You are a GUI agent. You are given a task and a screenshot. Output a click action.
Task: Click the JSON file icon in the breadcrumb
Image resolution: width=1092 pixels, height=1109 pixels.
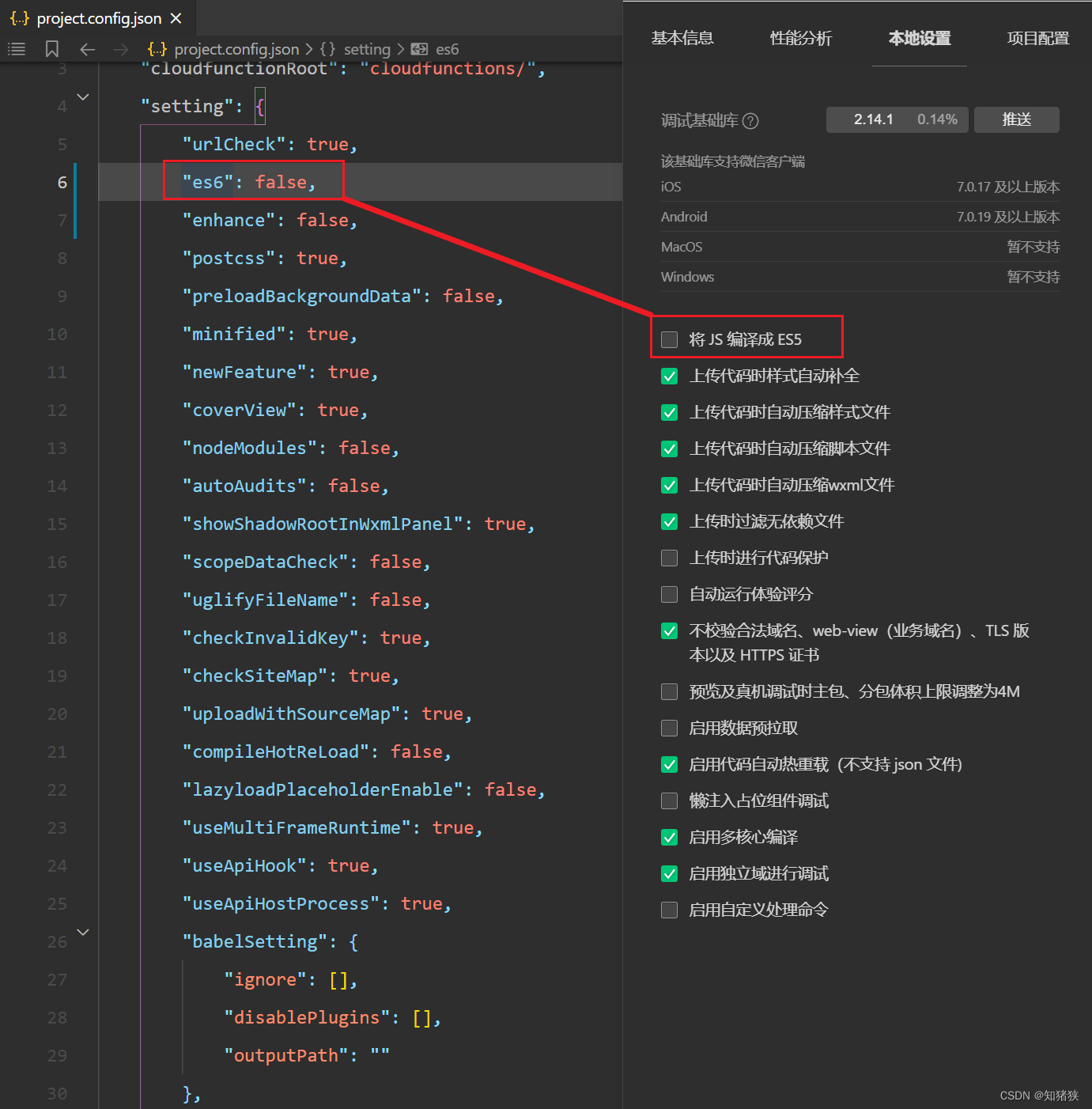tap(157, 49)
